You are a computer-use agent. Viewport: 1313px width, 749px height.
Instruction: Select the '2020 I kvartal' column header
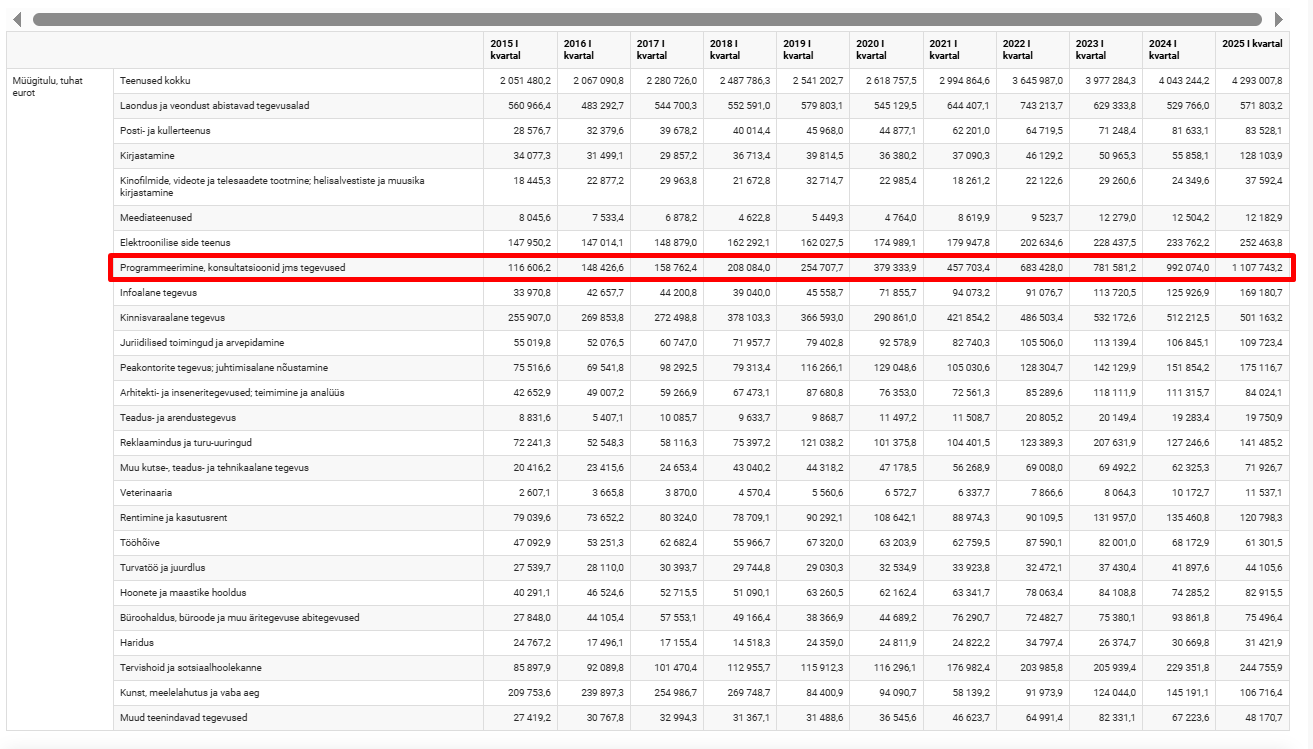click(886, 50)
